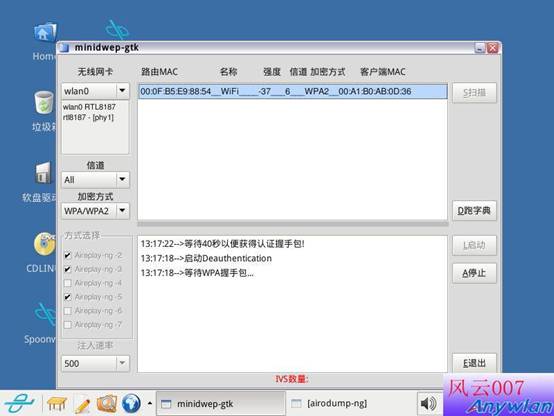Click log line 启动Deauthentication
This screenshot has height=416, width=554.
click(206, 258)
